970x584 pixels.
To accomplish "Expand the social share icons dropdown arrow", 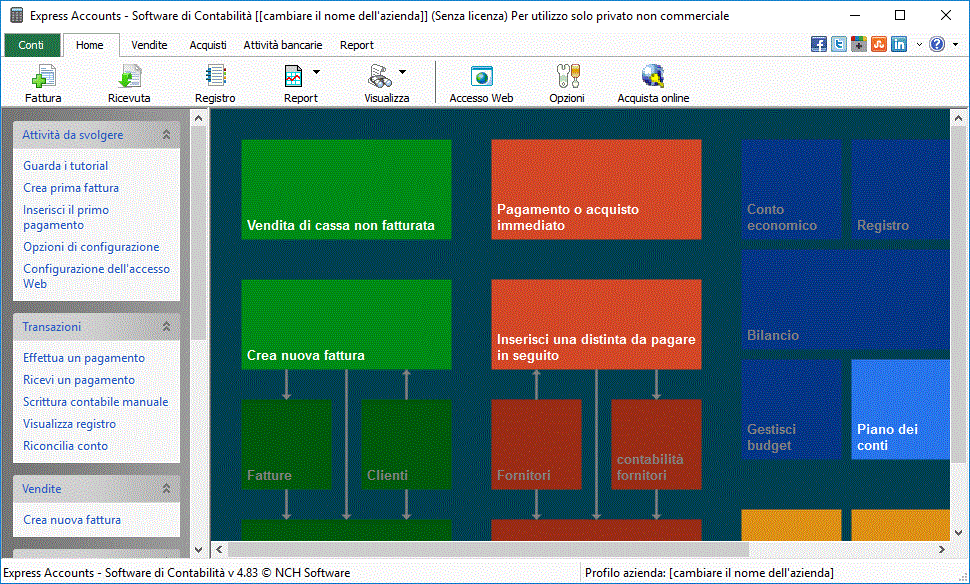I will 919,45.
